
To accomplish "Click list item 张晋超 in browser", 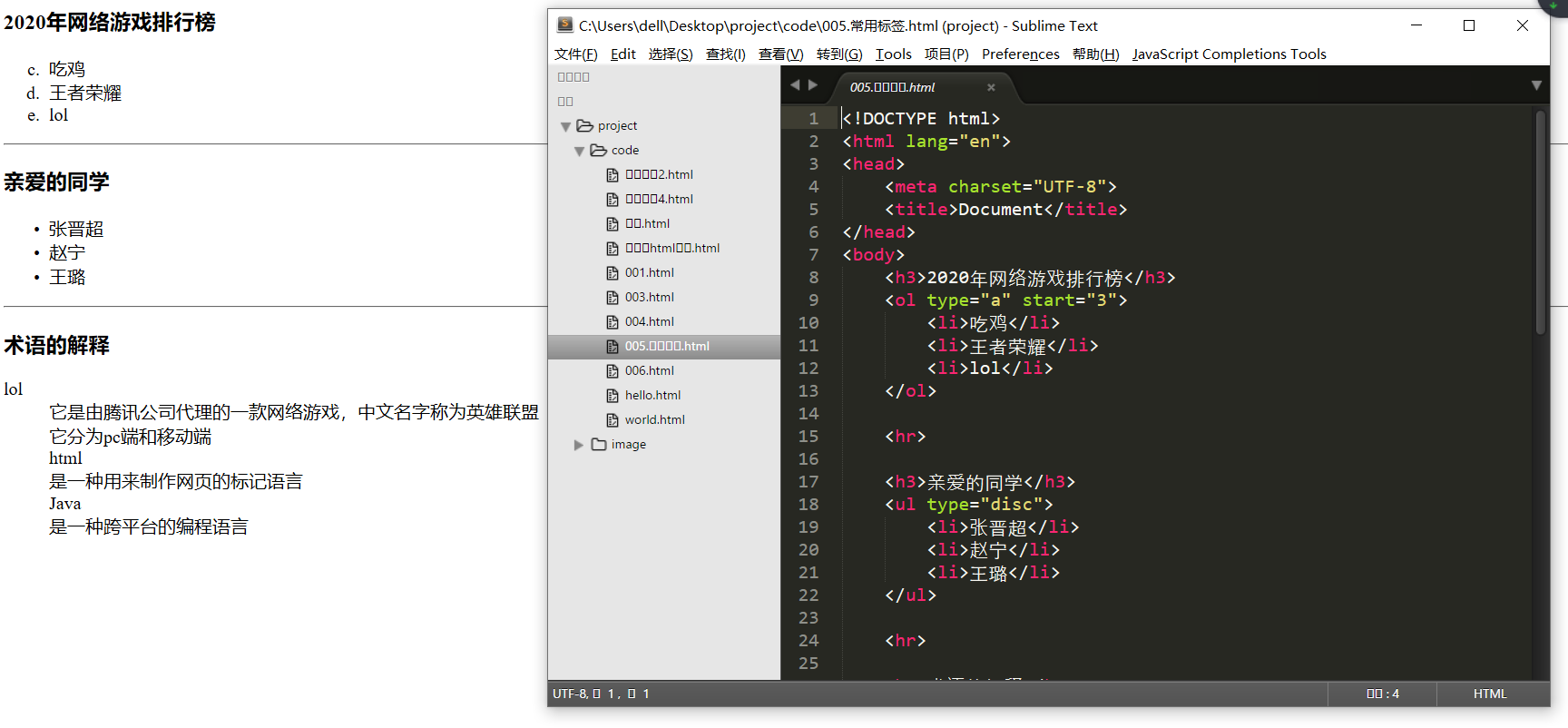I will pos(76,230).
